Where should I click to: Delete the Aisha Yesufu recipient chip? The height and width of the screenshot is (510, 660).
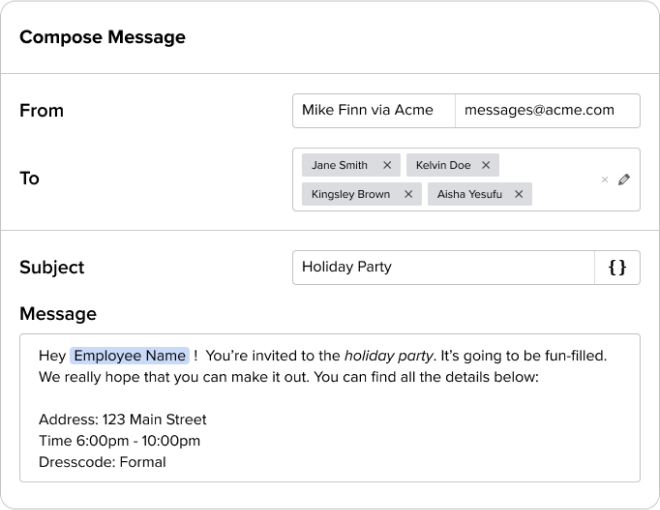click(x=519, y=194)
